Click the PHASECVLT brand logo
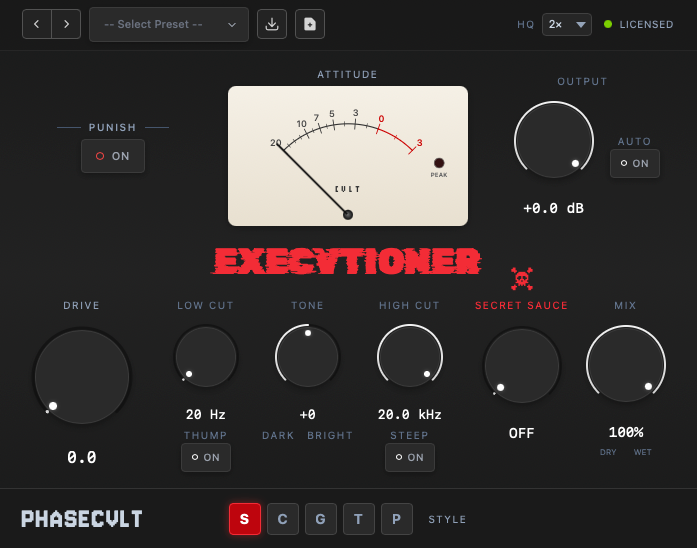 [82, 519]
